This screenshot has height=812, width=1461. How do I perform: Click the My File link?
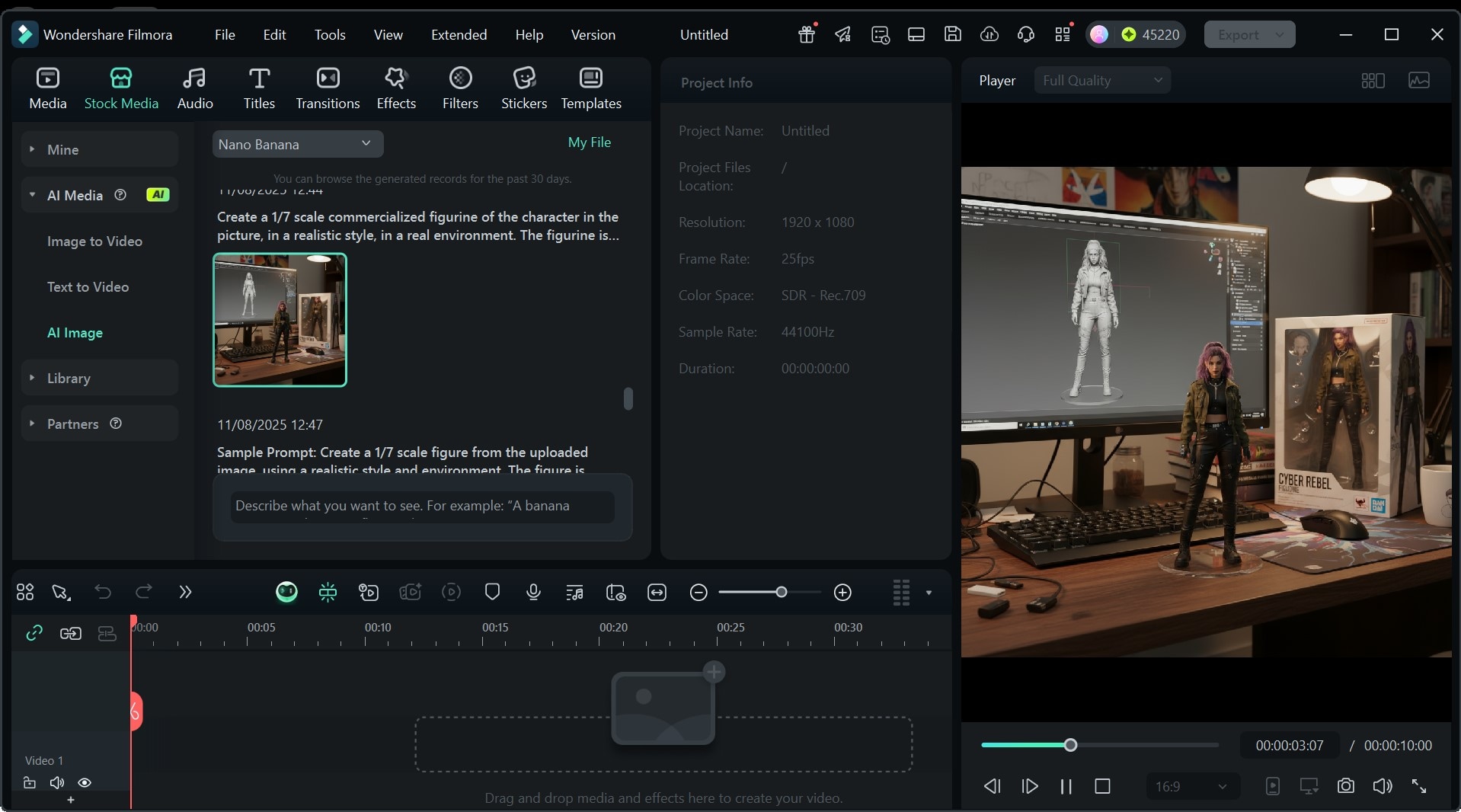point(589,142)
